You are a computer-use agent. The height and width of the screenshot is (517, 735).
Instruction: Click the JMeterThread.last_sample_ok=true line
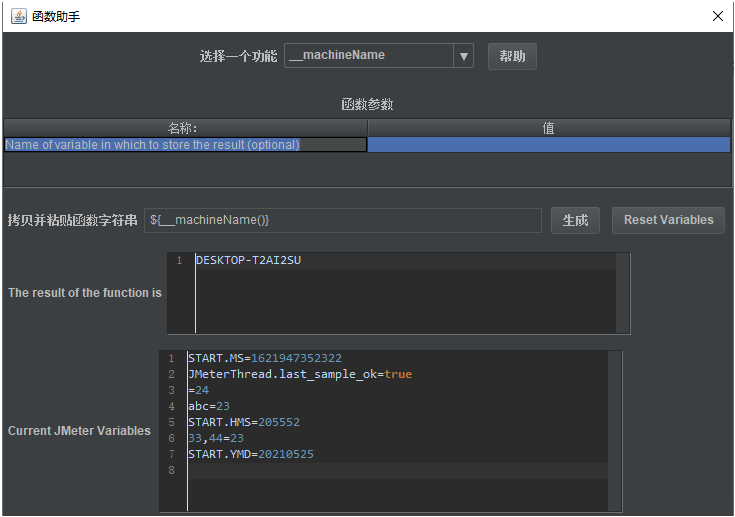pos(300,374)
